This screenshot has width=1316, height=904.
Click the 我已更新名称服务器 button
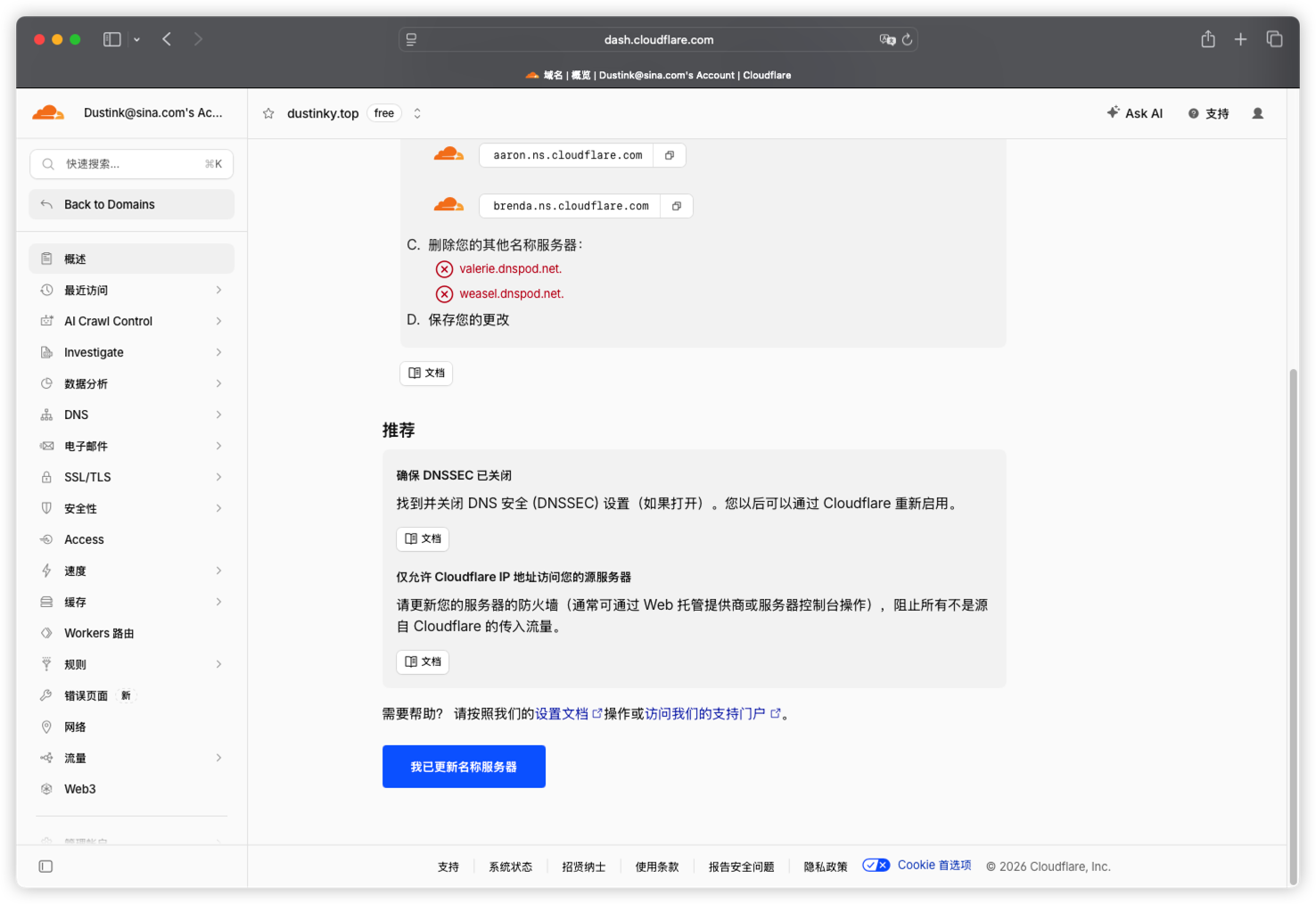click(464, 767)
